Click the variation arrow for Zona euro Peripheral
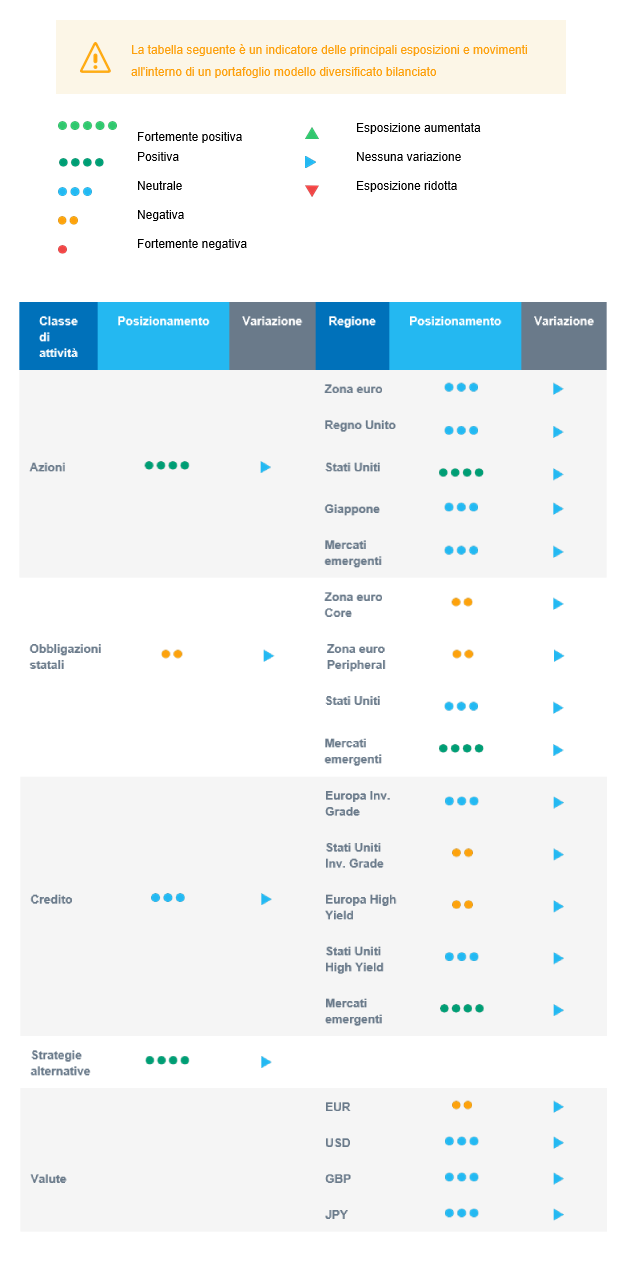The image size is (636, 1285). tap(558, 656)
